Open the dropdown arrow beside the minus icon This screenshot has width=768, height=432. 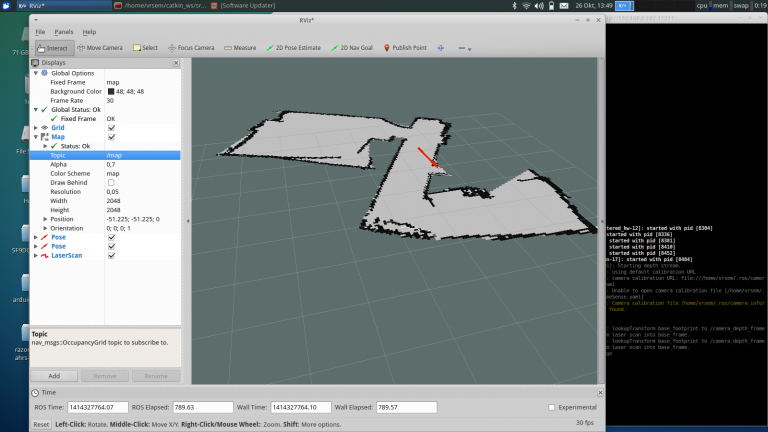470,49
